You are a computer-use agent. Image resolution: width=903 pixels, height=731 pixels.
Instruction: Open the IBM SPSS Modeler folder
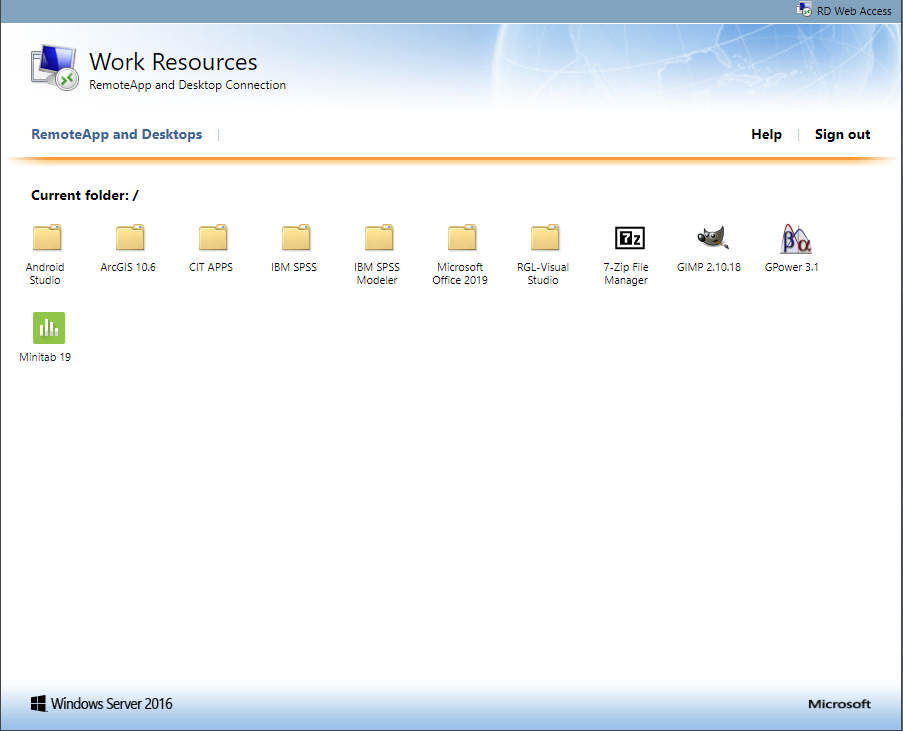[x=378, y=238]
